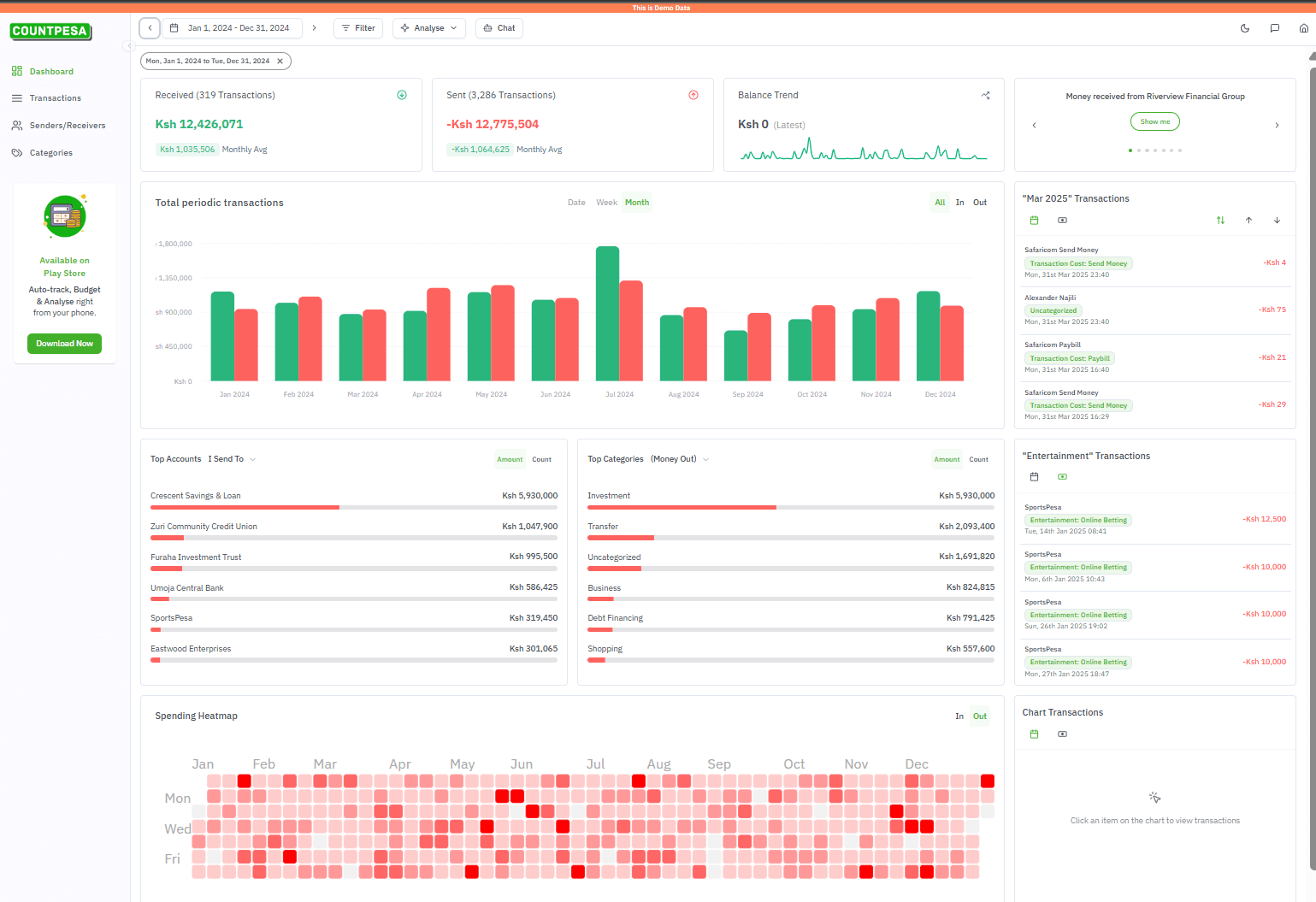The height and width of the screenshot is (902, 1316).
Task: Open the date range picker
Action: coord(230,28)
